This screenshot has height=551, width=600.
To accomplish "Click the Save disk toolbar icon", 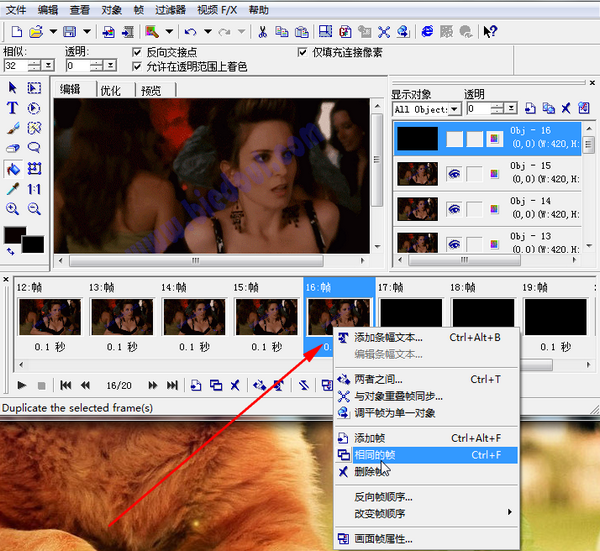I will click(70, 32).
